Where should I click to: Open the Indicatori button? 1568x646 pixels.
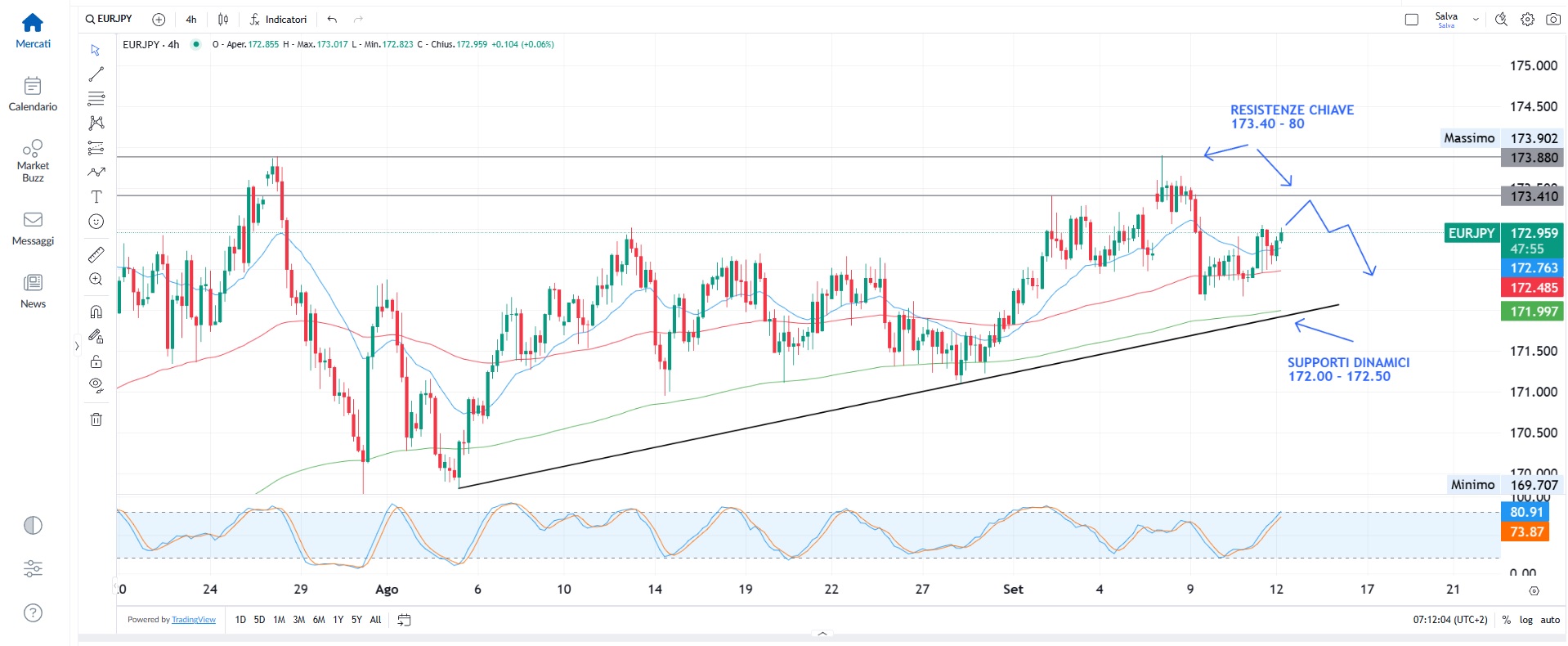pos(278,20)
